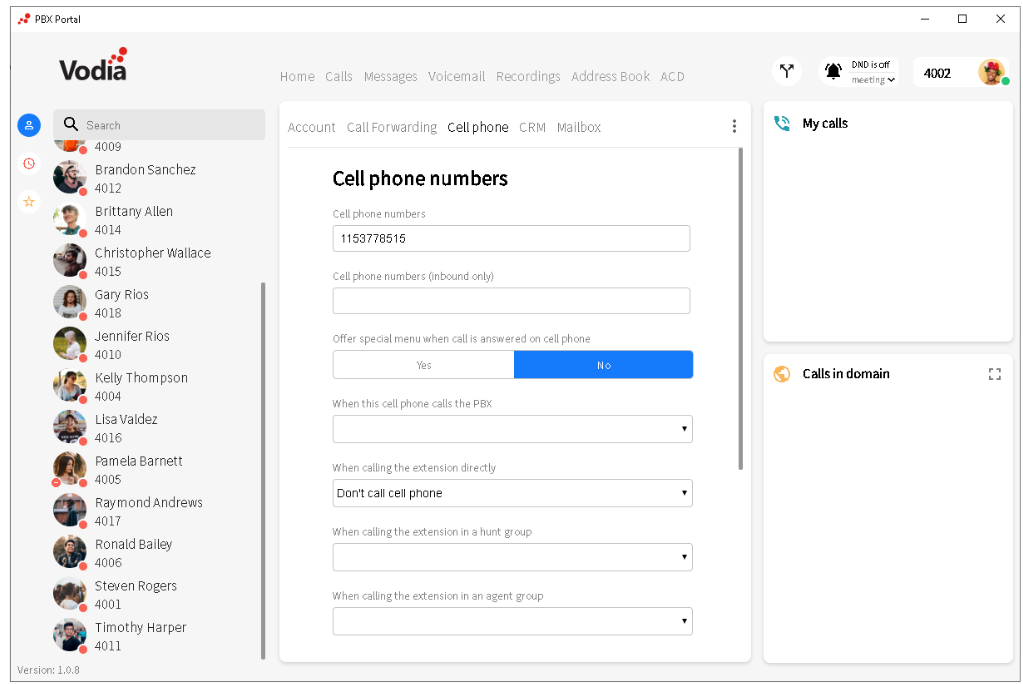The image size is (1023, 684).
Task: Open Brandon Sanchez's avatar
Action: [x=69, y=177]
